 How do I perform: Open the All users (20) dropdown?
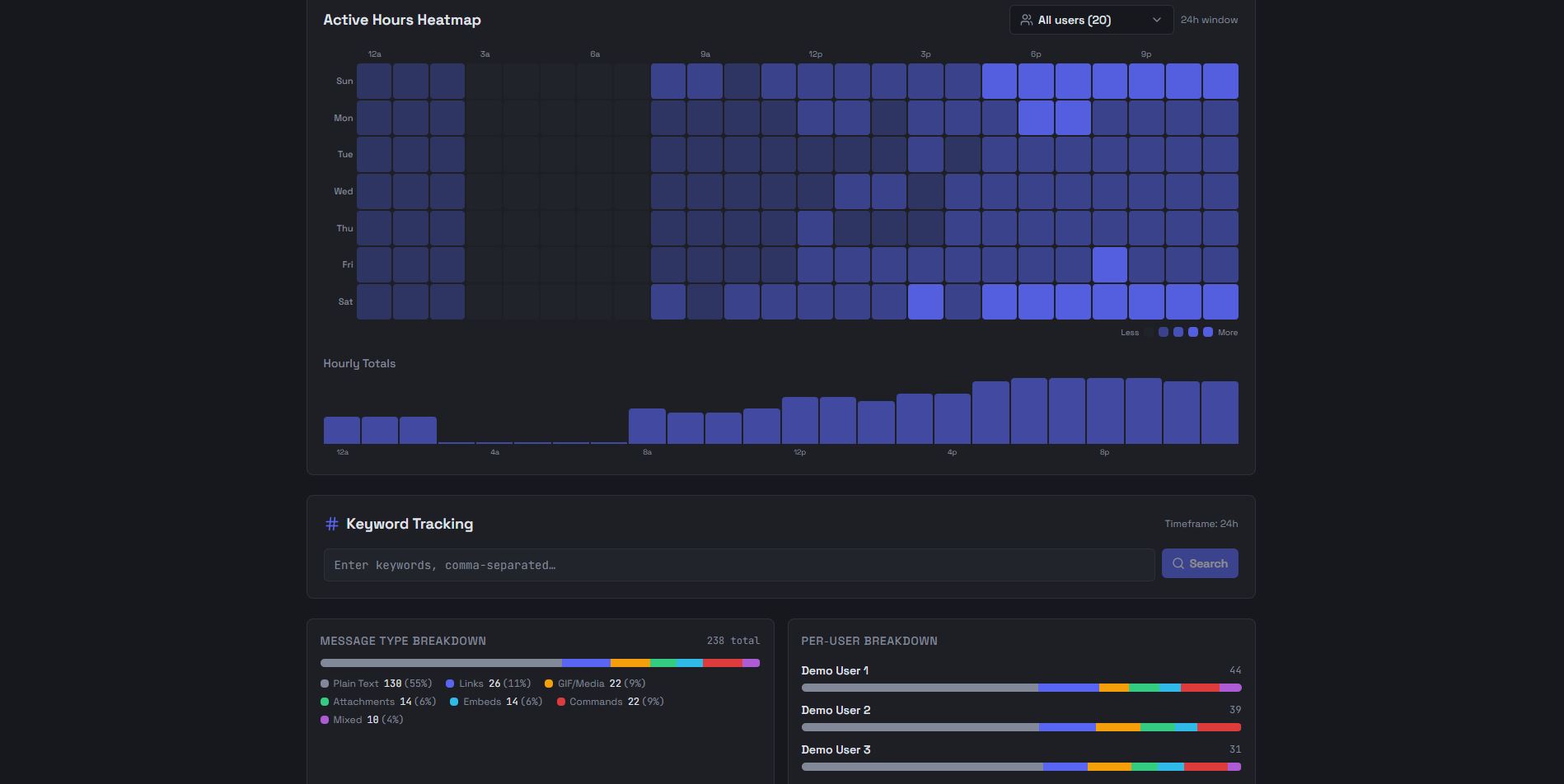click(1091, 20)
